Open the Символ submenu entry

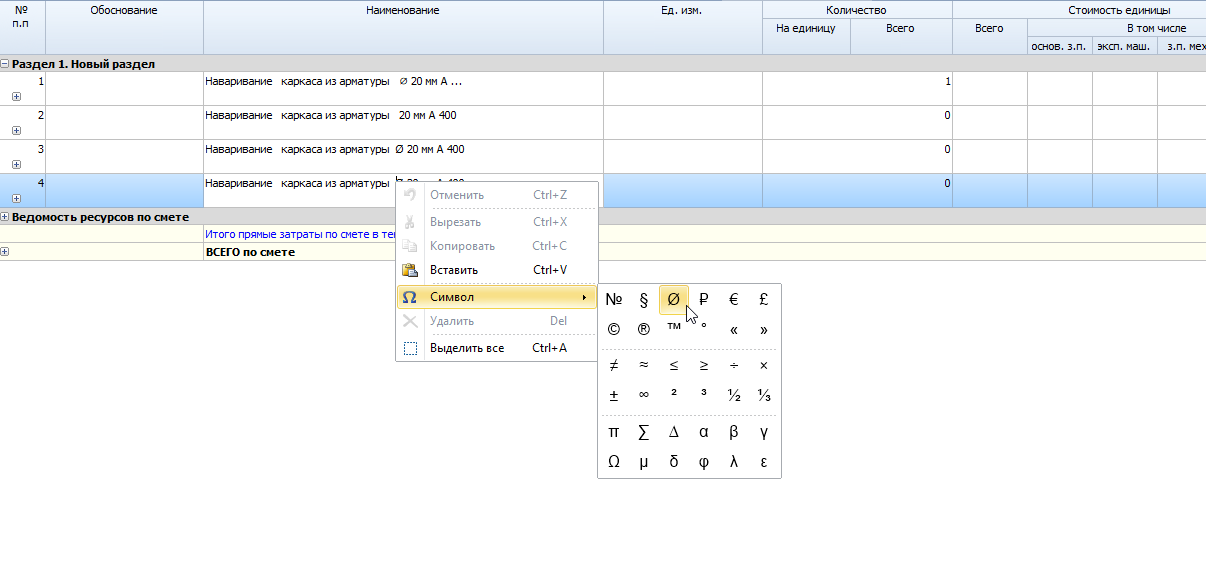click(497, 297)
